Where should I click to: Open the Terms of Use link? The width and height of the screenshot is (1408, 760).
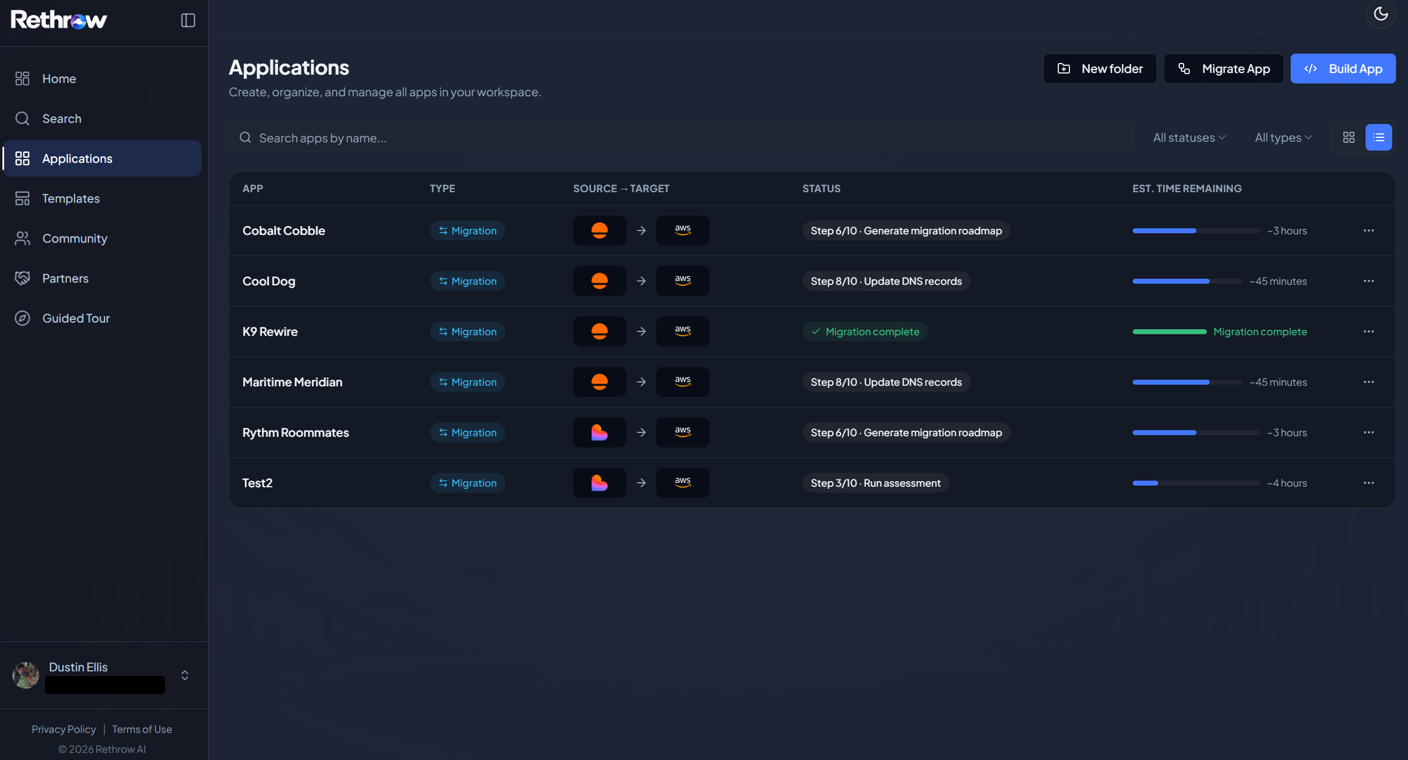142,729
